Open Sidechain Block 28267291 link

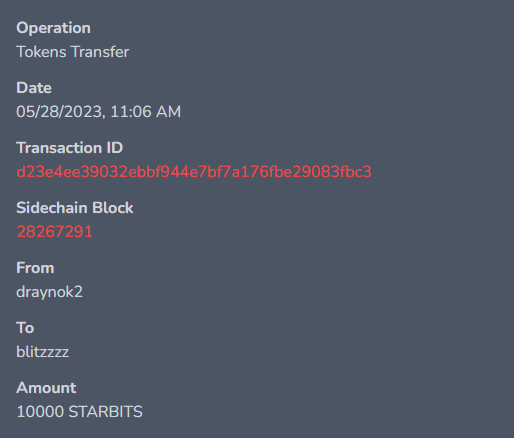54,232
